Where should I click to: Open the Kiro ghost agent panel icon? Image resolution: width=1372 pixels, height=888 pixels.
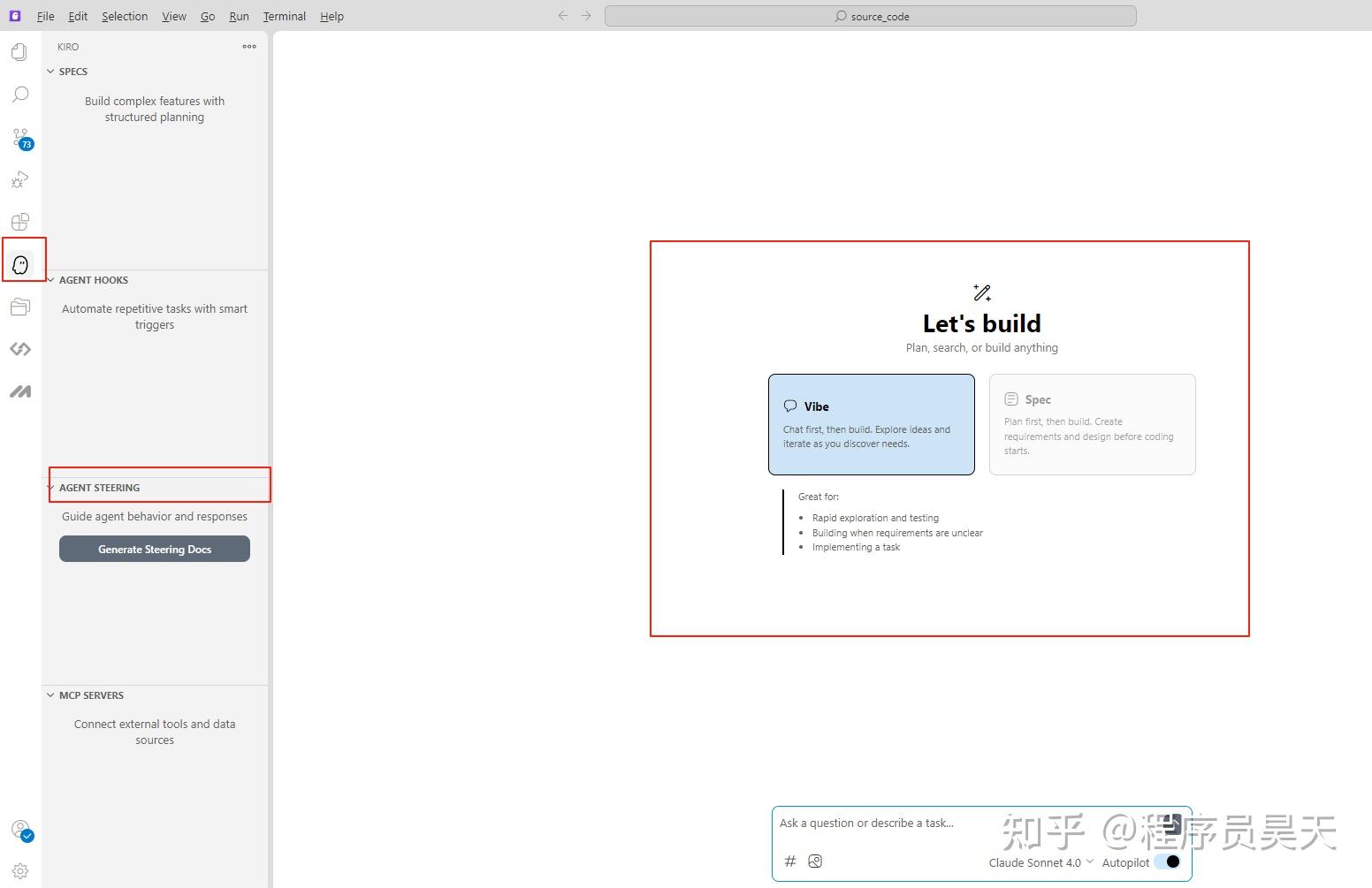coord(19,260)
